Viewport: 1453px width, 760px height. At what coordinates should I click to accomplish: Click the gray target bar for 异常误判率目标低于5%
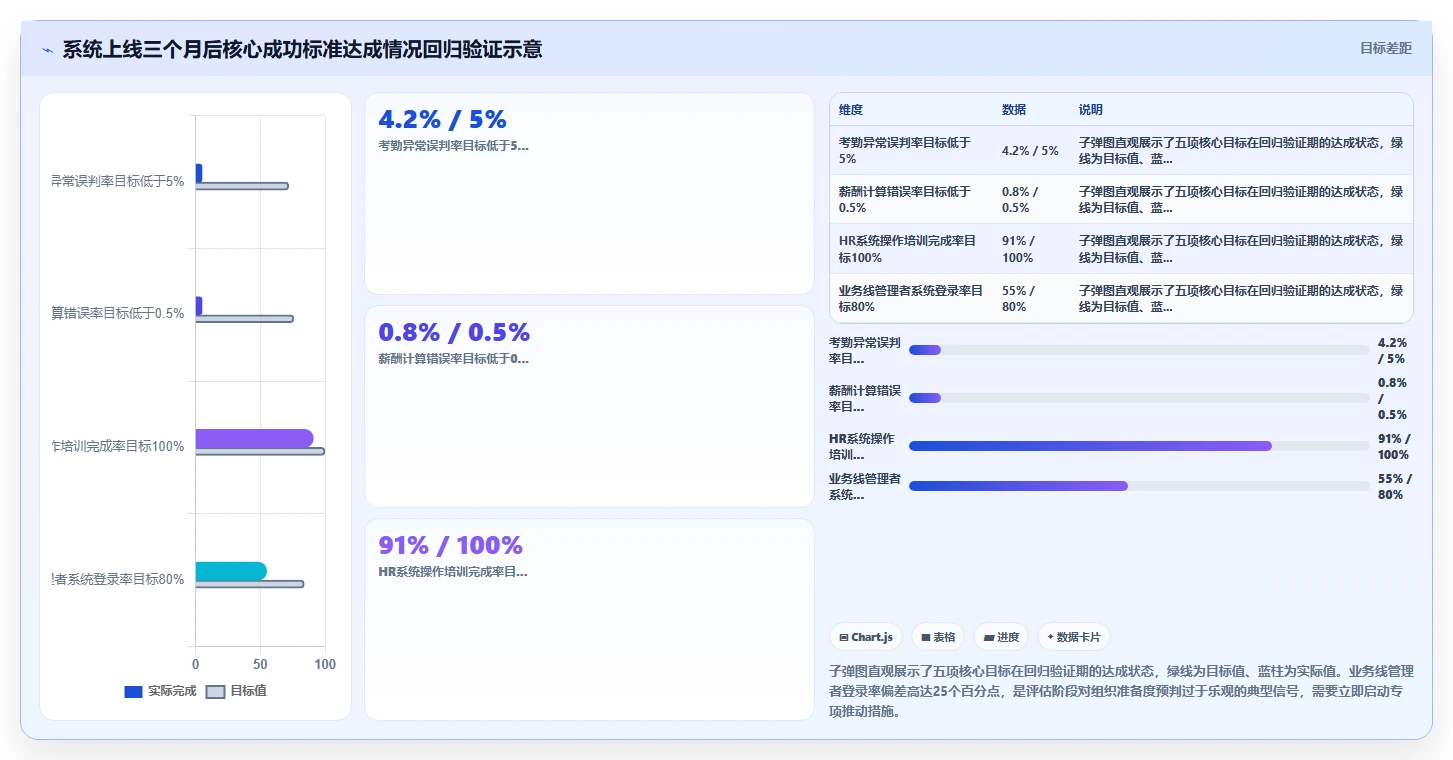point(242,186)
